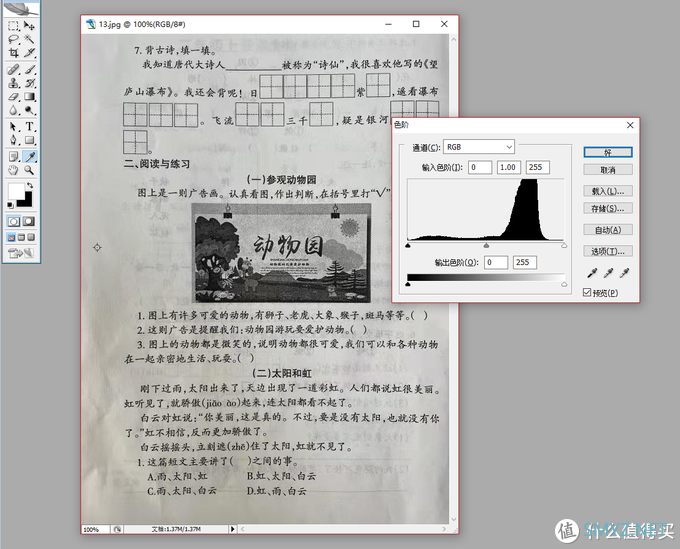
Task: Click the input black point slider
Action: pyautogui.click(x=408, y=246)
